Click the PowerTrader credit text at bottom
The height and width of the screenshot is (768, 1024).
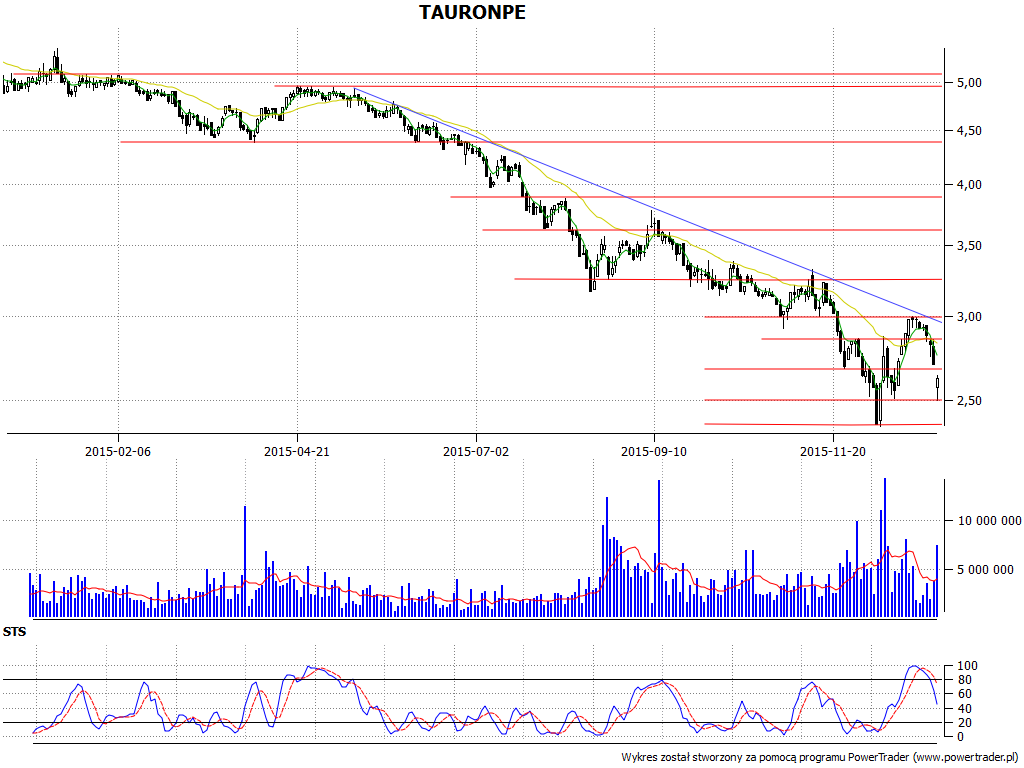822,757
